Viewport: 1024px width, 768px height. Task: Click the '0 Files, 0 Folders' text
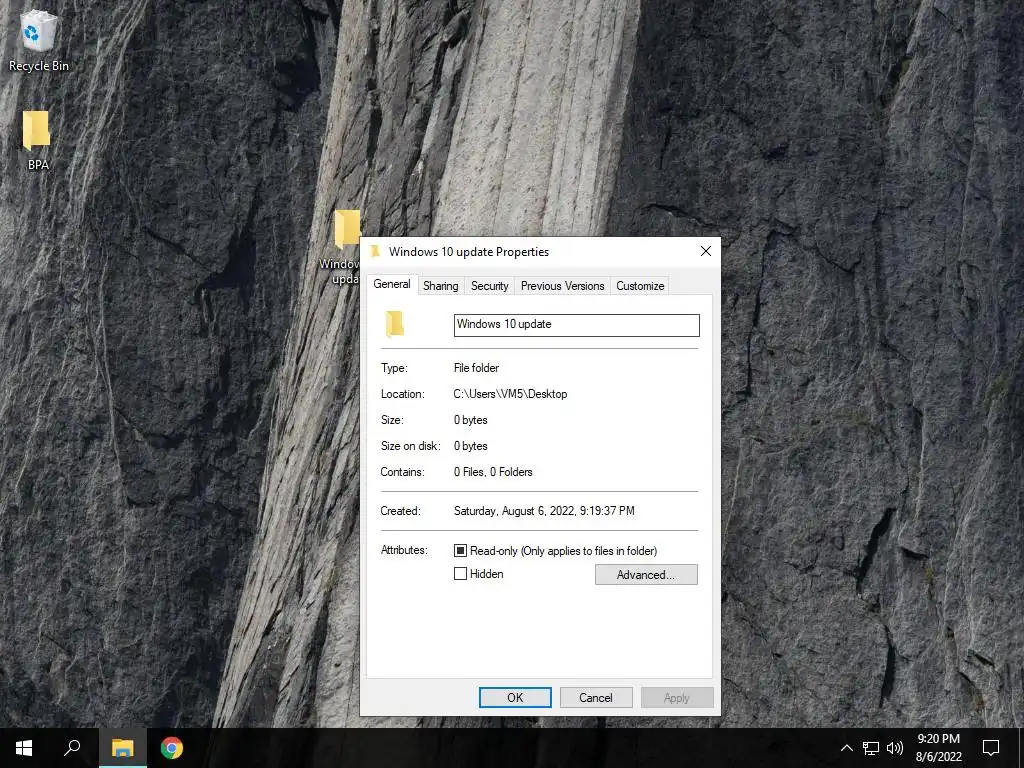point(493,472)
